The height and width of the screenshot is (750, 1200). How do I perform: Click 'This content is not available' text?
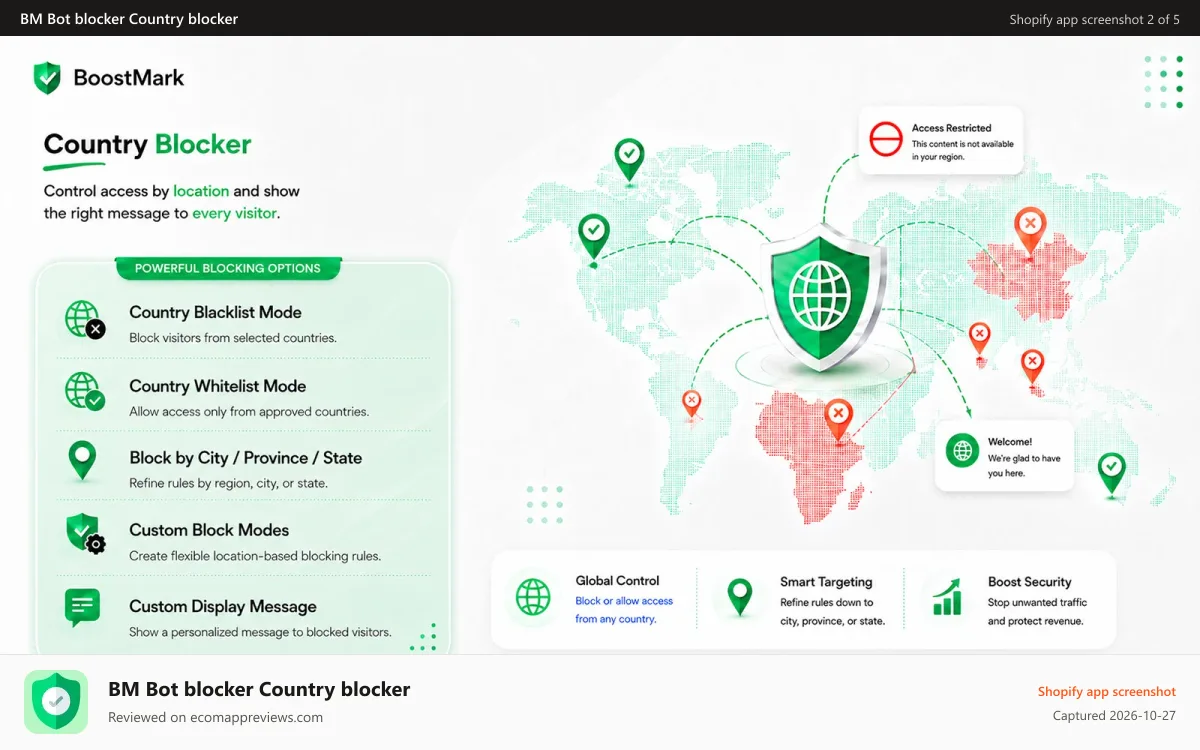(962, 144)
